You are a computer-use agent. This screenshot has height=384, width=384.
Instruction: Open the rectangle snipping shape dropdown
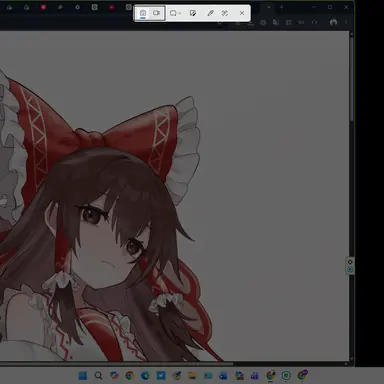click(x=175, y=13)
